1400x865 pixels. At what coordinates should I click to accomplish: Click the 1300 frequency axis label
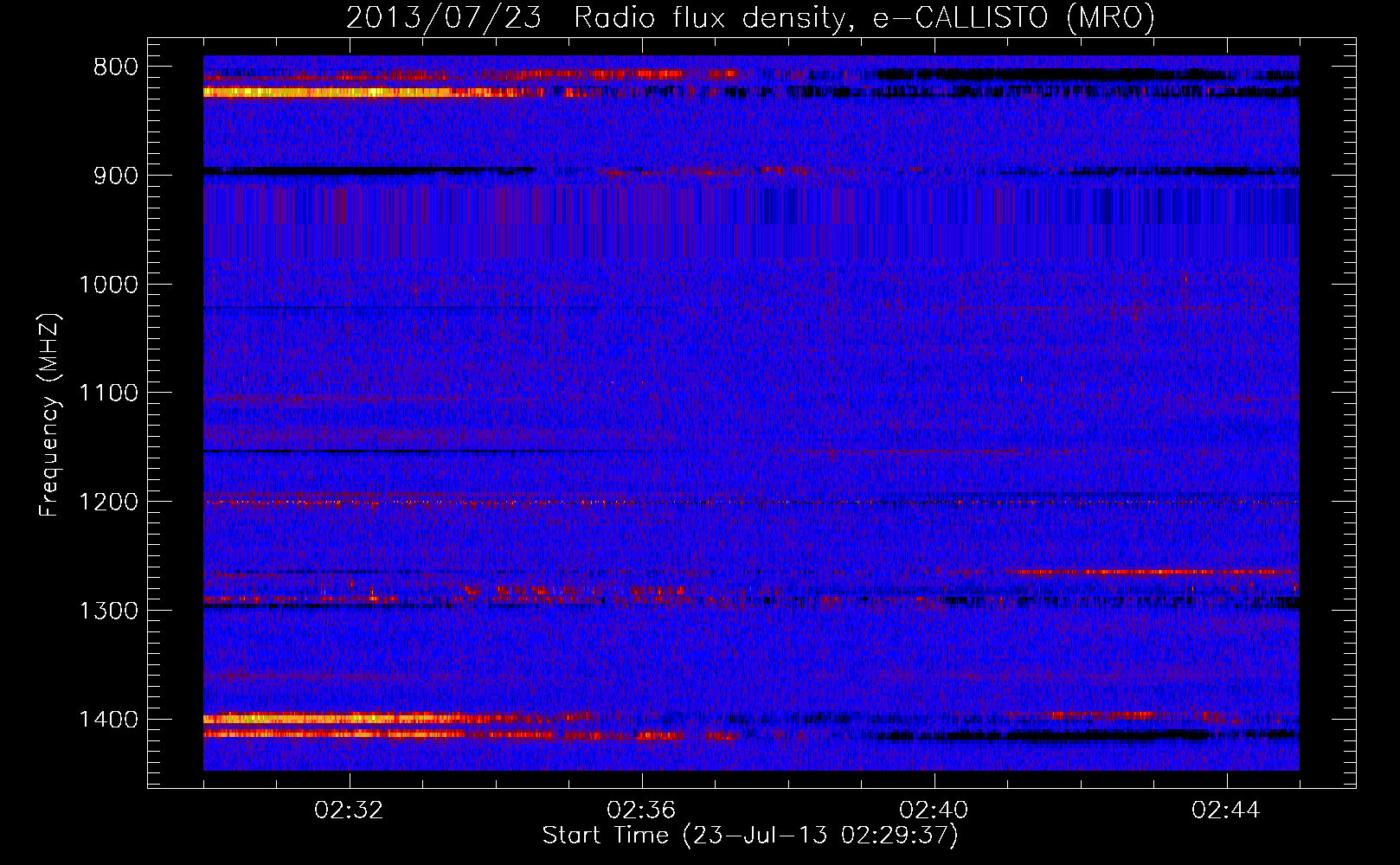[108, 612]
